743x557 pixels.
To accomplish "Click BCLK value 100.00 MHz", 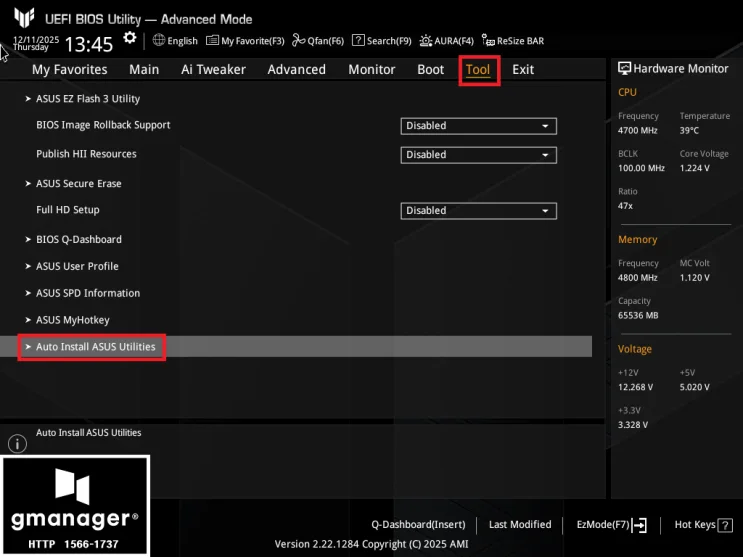I will [641, 168].
